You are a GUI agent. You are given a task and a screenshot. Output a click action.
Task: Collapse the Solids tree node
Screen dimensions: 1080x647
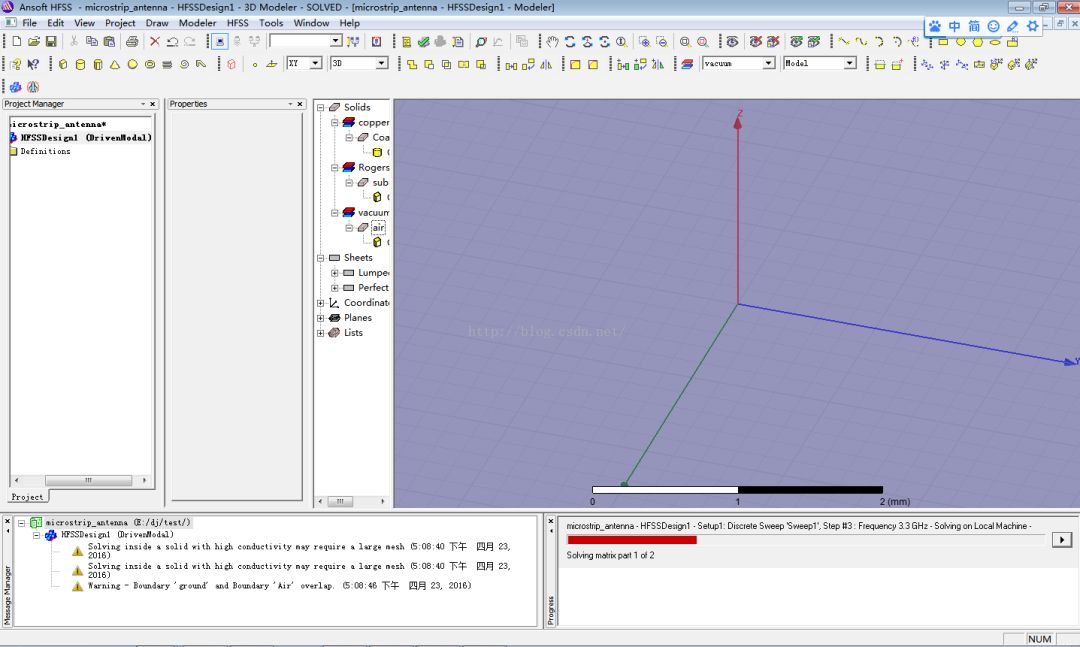pyautogui.click(x=320, y=107)
